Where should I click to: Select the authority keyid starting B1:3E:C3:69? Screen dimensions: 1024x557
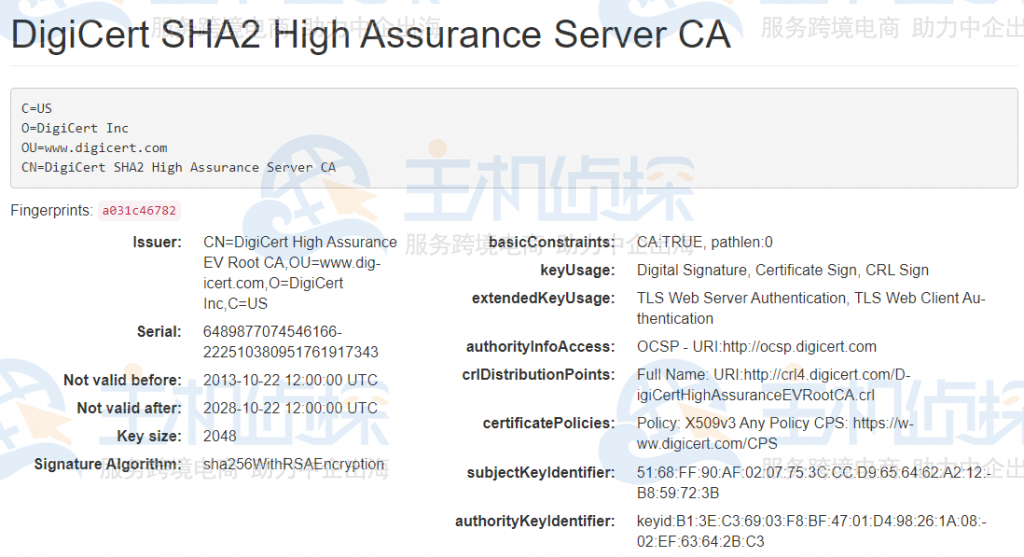[x=812, y=531]
